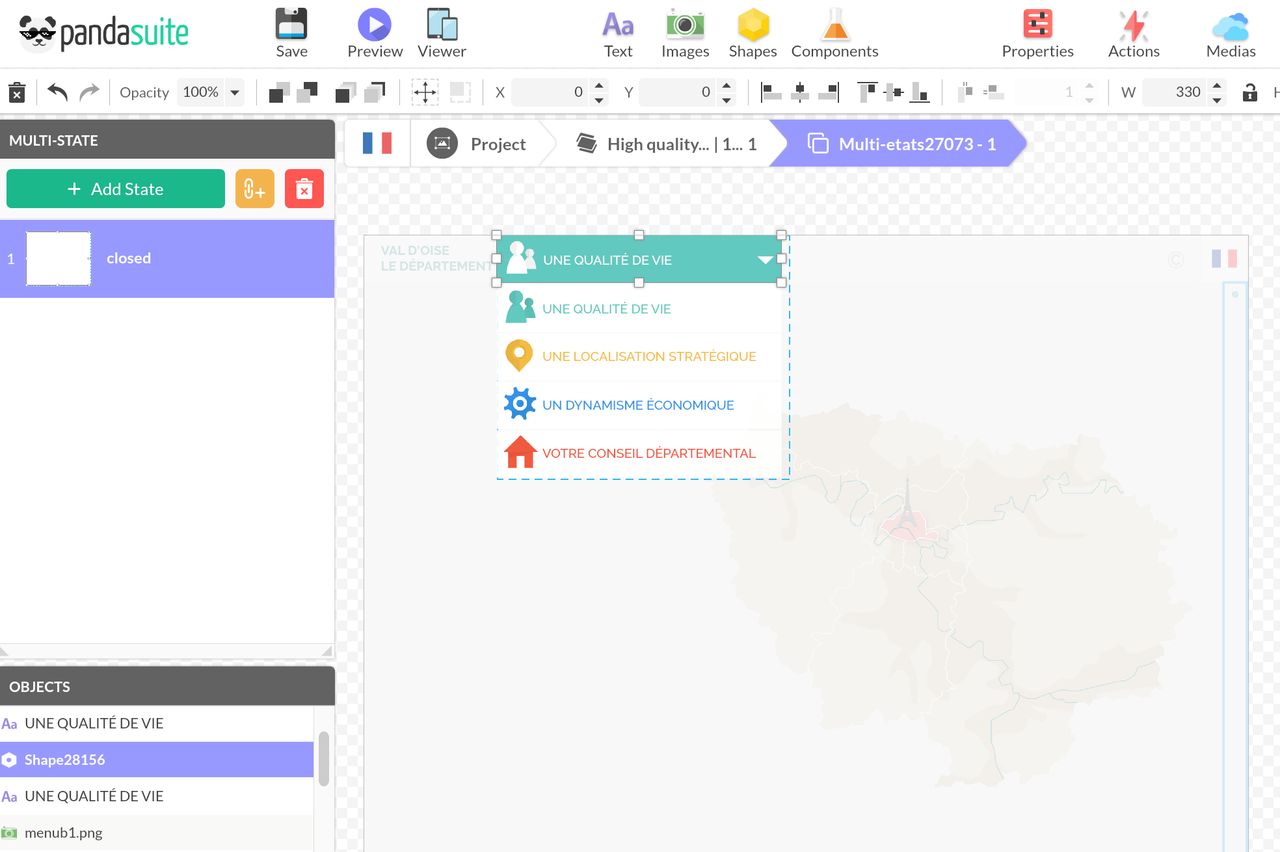Toggle the width lock padlock
Viewport: 1280px width, 852px height.
pos(1249,91)
